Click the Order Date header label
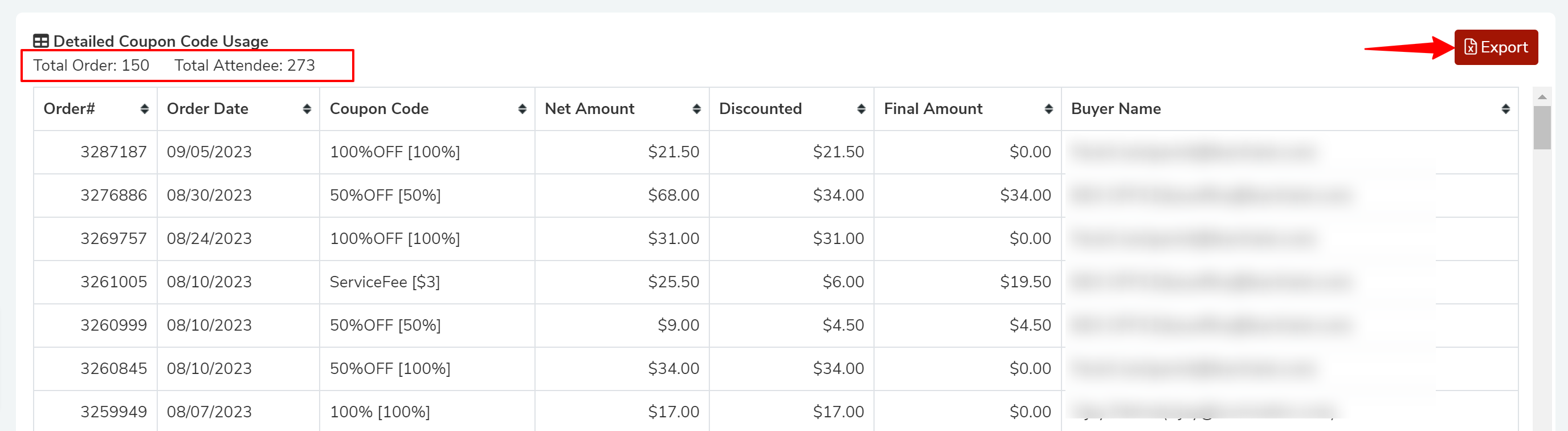 [207, 109]
